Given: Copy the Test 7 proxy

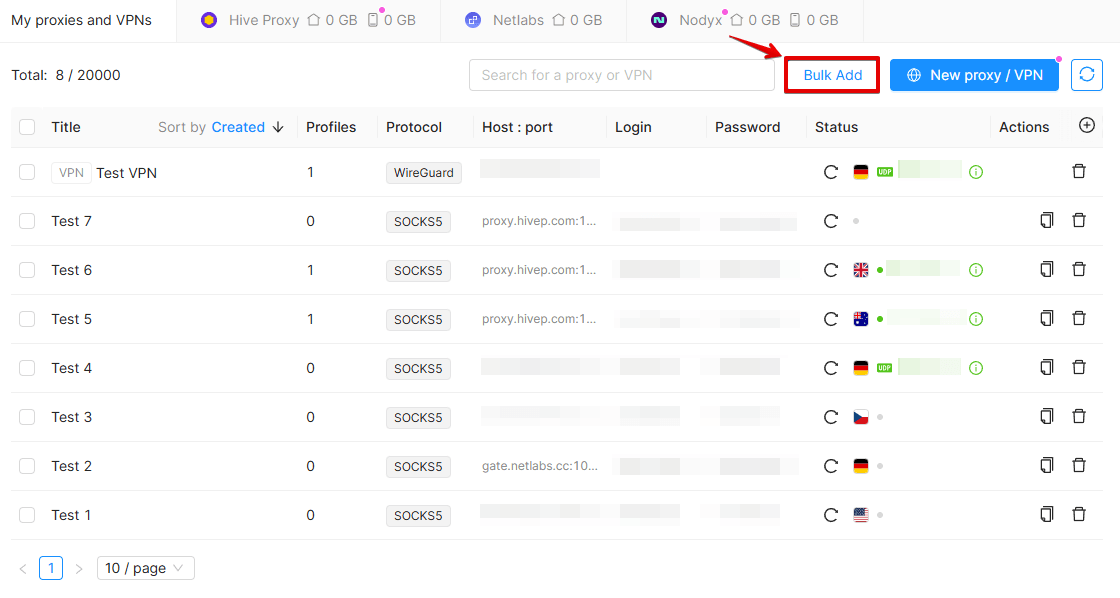Looking at the screenshot, I should 1046,220.
